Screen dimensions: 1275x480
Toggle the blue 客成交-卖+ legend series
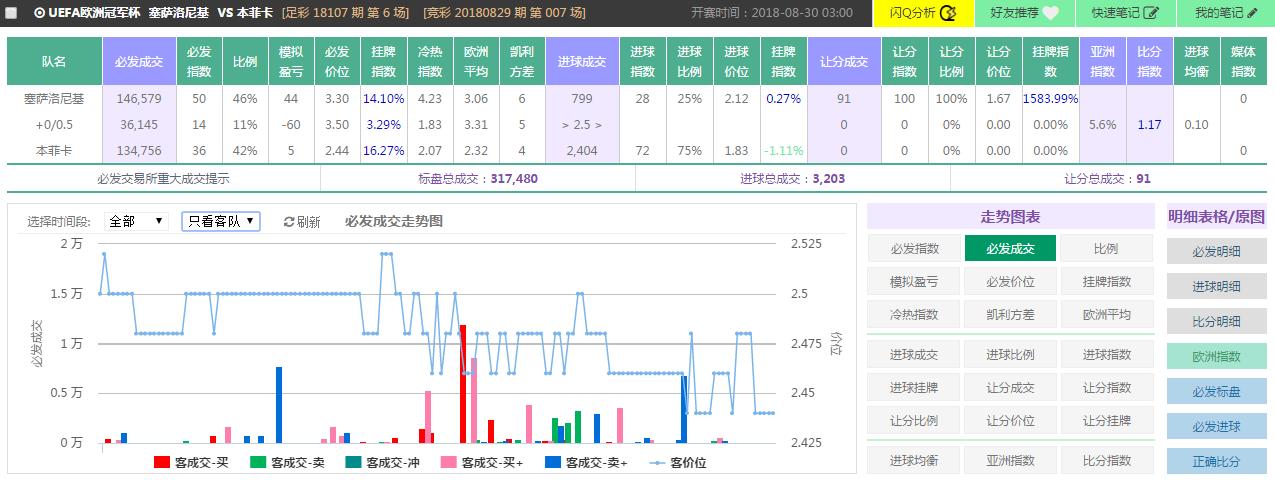point(587,462)
